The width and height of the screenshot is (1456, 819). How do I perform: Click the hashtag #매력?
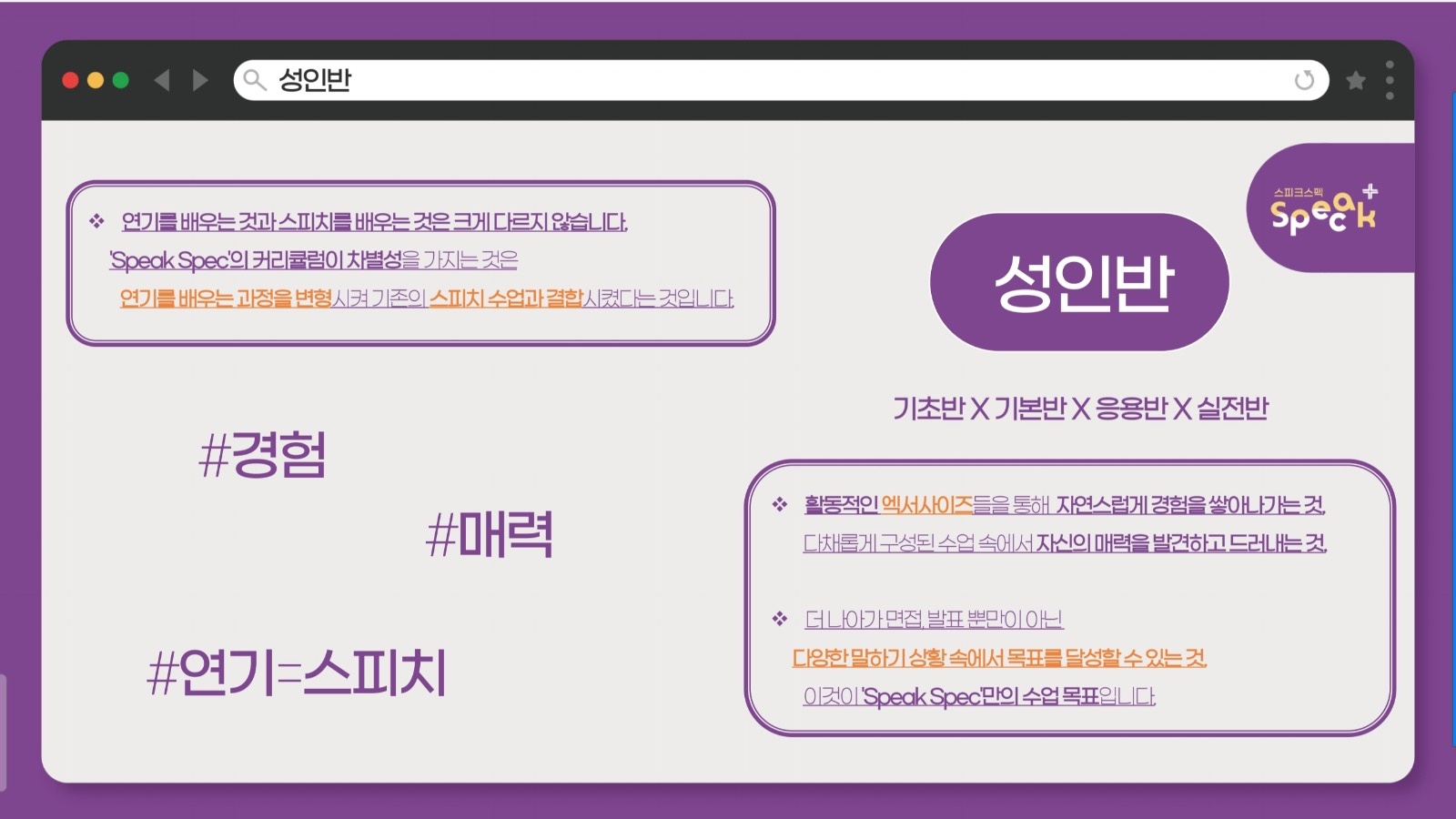tap(490, 533)
